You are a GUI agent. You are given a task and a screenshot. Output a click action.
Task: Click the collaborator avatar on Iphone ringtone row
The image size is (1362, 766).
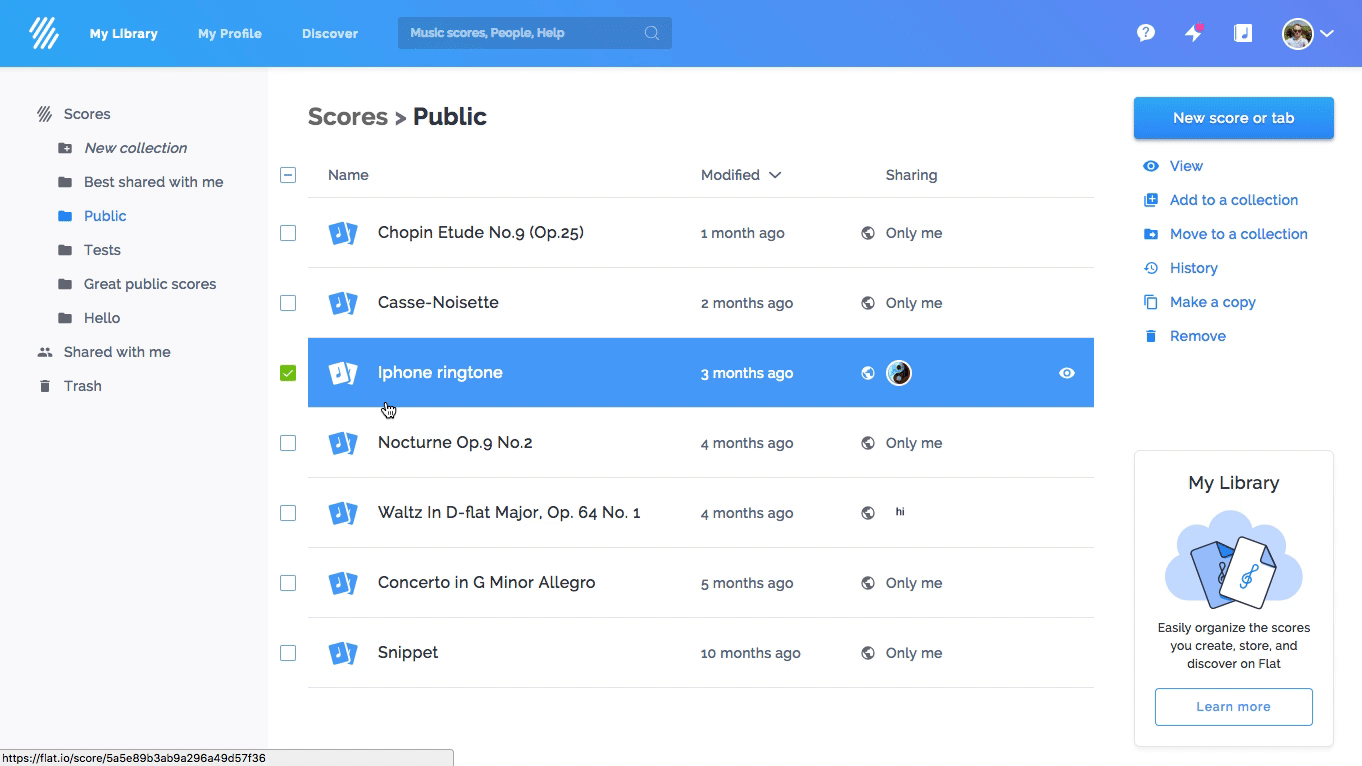point(899,372)
